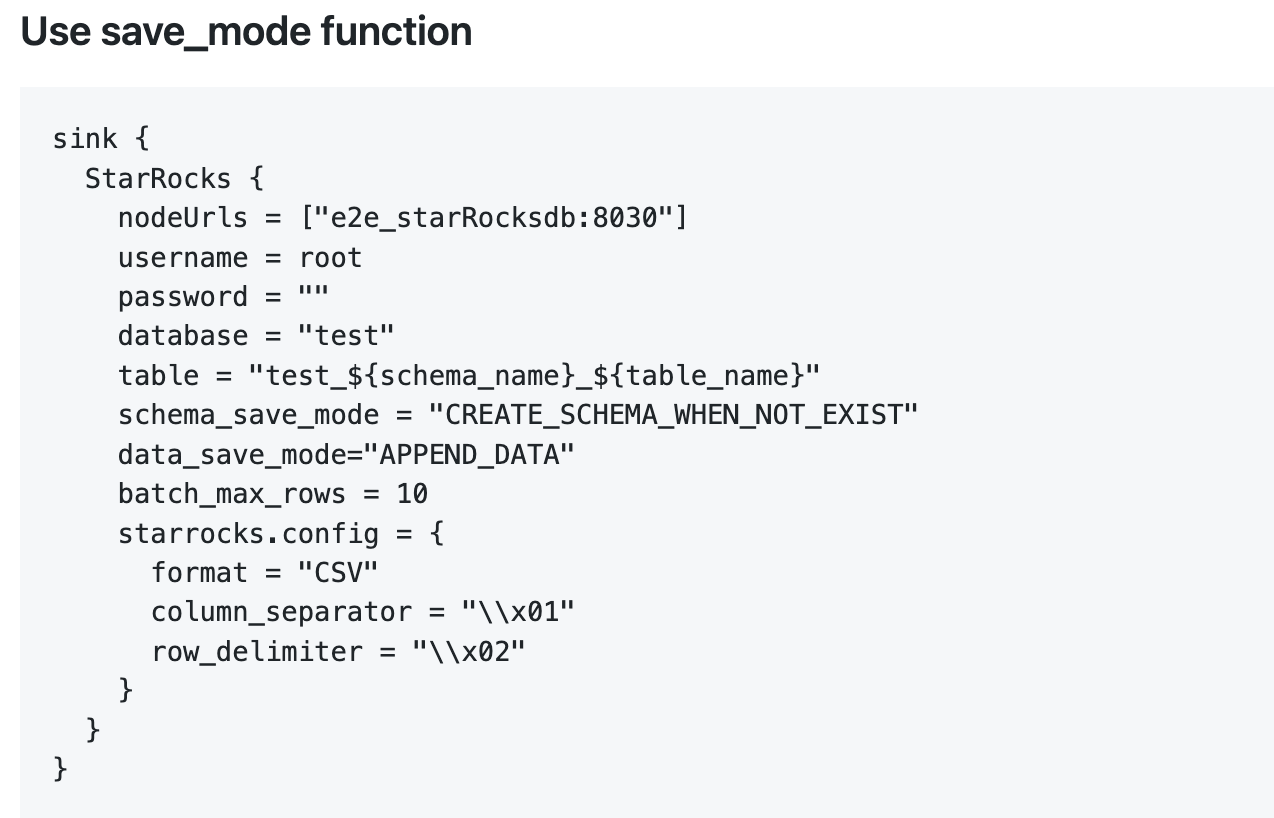Click the "username = root" line
This screenshot has width=1274, height=818.
tap(240, 258)
